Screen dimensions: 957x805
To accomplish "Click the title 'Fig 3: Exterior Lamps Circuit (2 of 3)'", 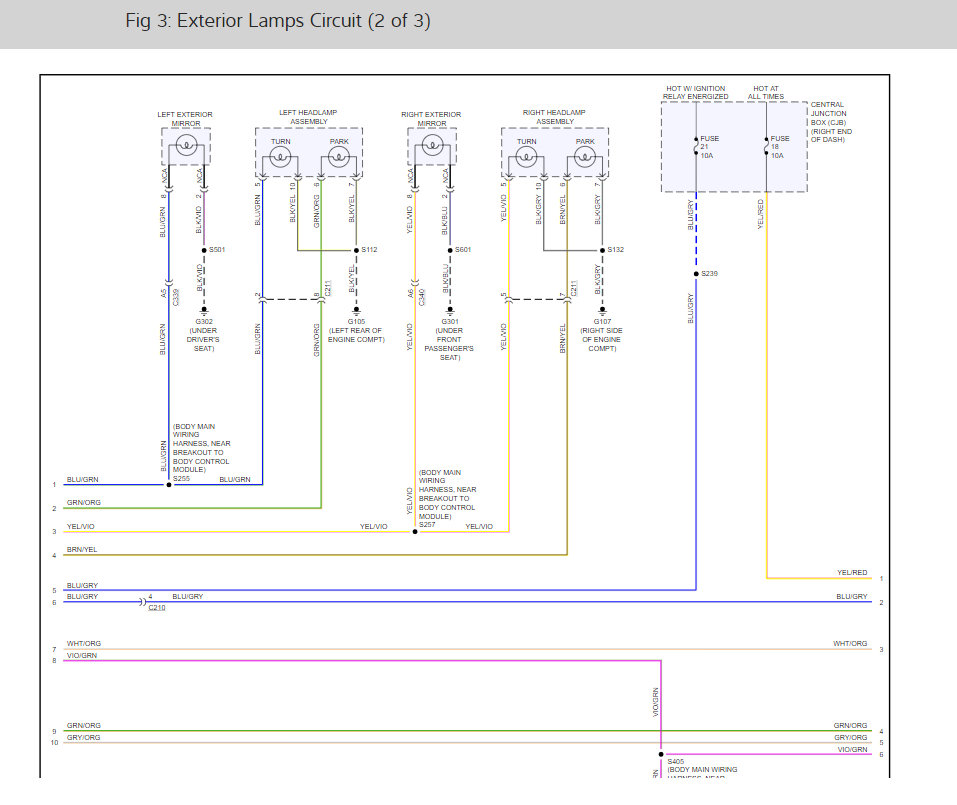I will 278,21.
